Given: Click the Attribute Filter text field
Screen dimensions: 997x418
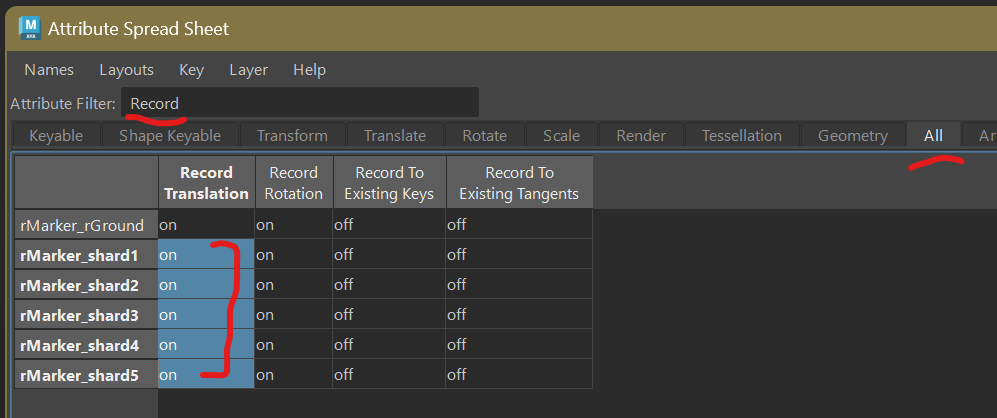Looking at the screenshot, I should [299, 103].
